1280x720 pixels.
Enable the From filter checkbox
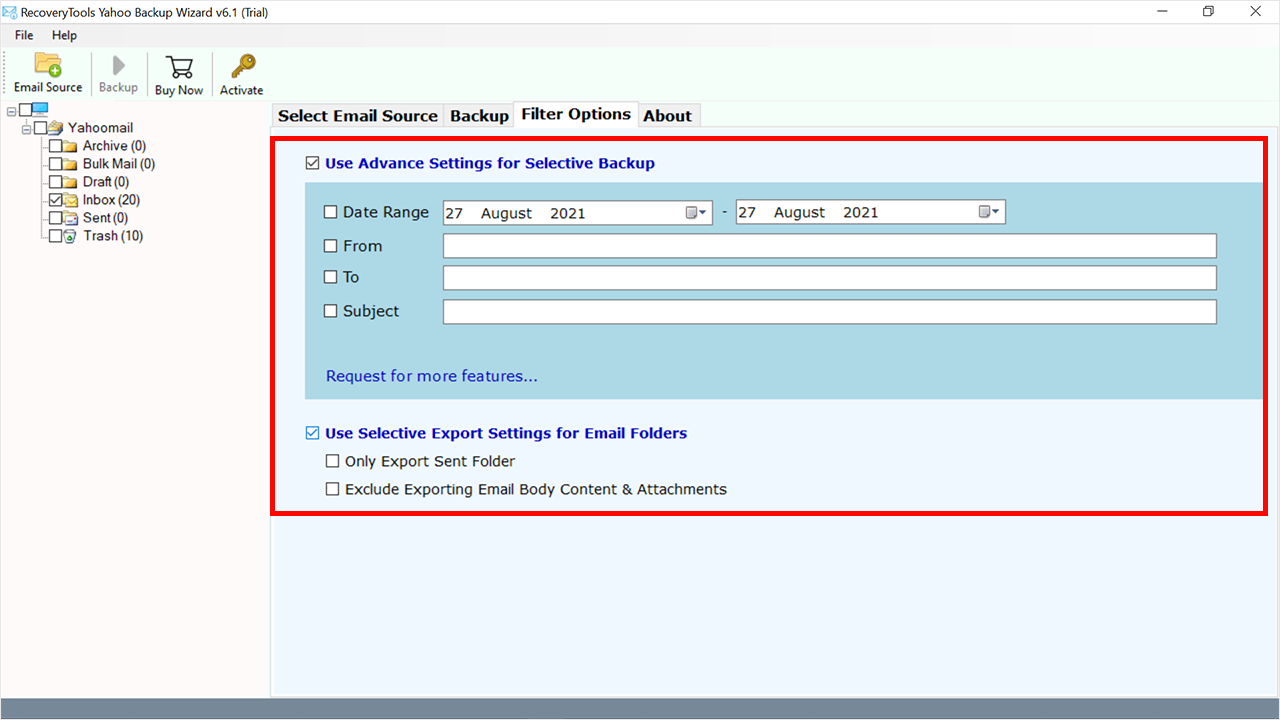pos(331,246)
